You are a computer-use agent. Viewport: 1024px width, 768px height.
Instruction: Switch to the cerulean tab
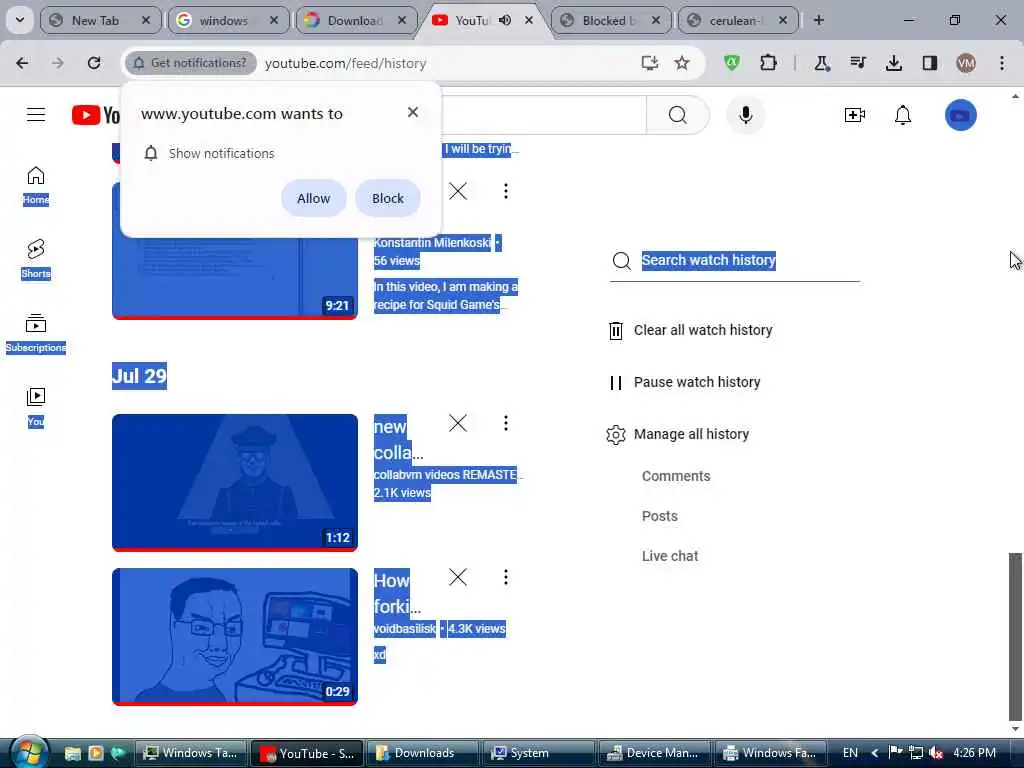(739, 20)
